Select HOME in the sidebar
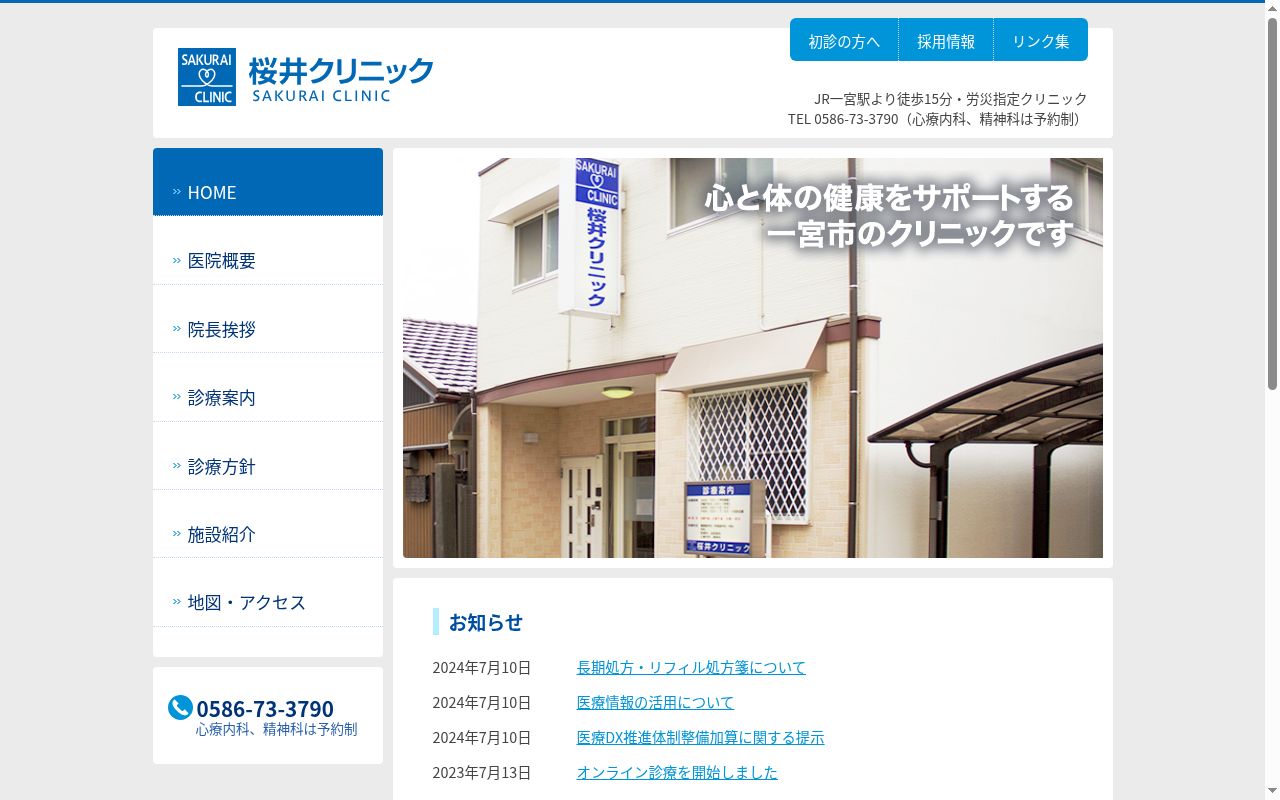 (268, 182)
